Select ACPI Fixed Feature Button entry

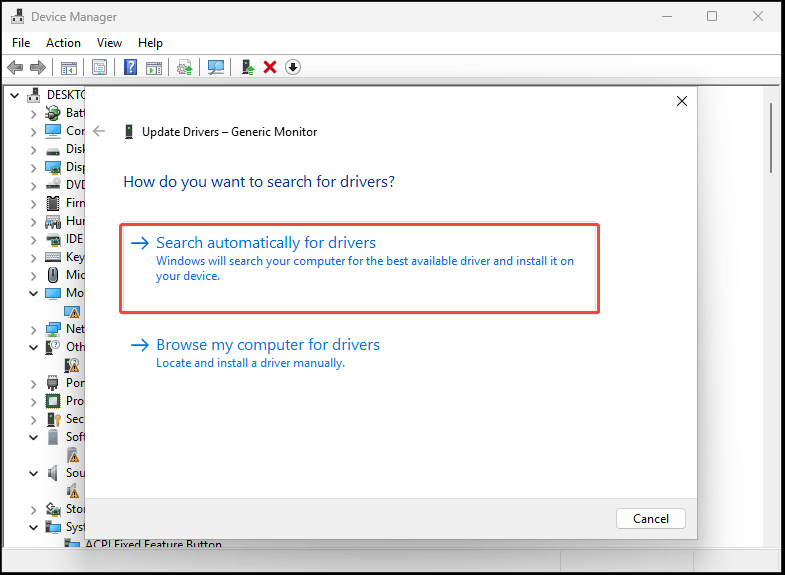tap(153, 543)
